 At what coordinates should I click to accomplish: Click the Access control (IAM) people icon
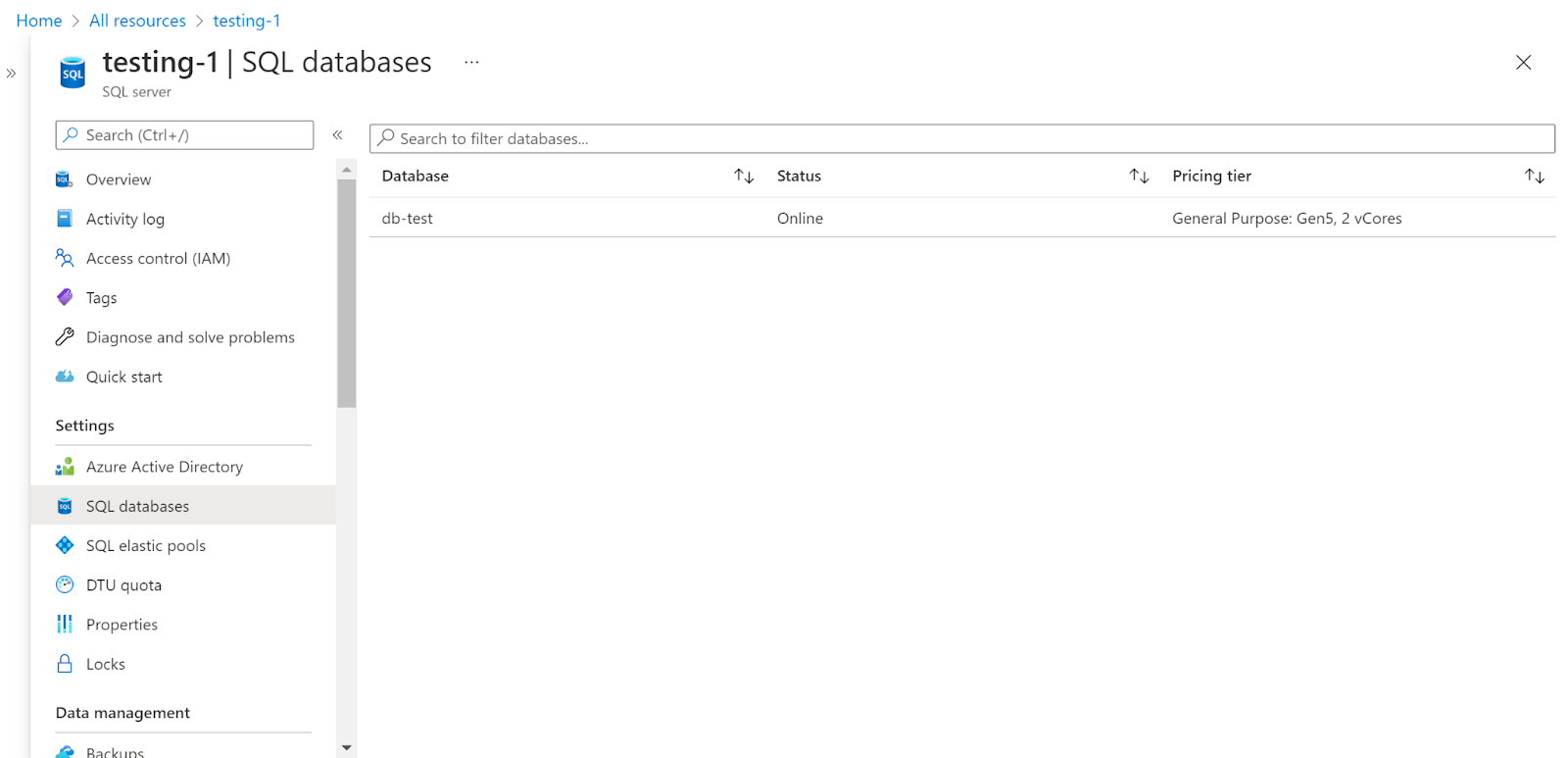pos(65,258)
